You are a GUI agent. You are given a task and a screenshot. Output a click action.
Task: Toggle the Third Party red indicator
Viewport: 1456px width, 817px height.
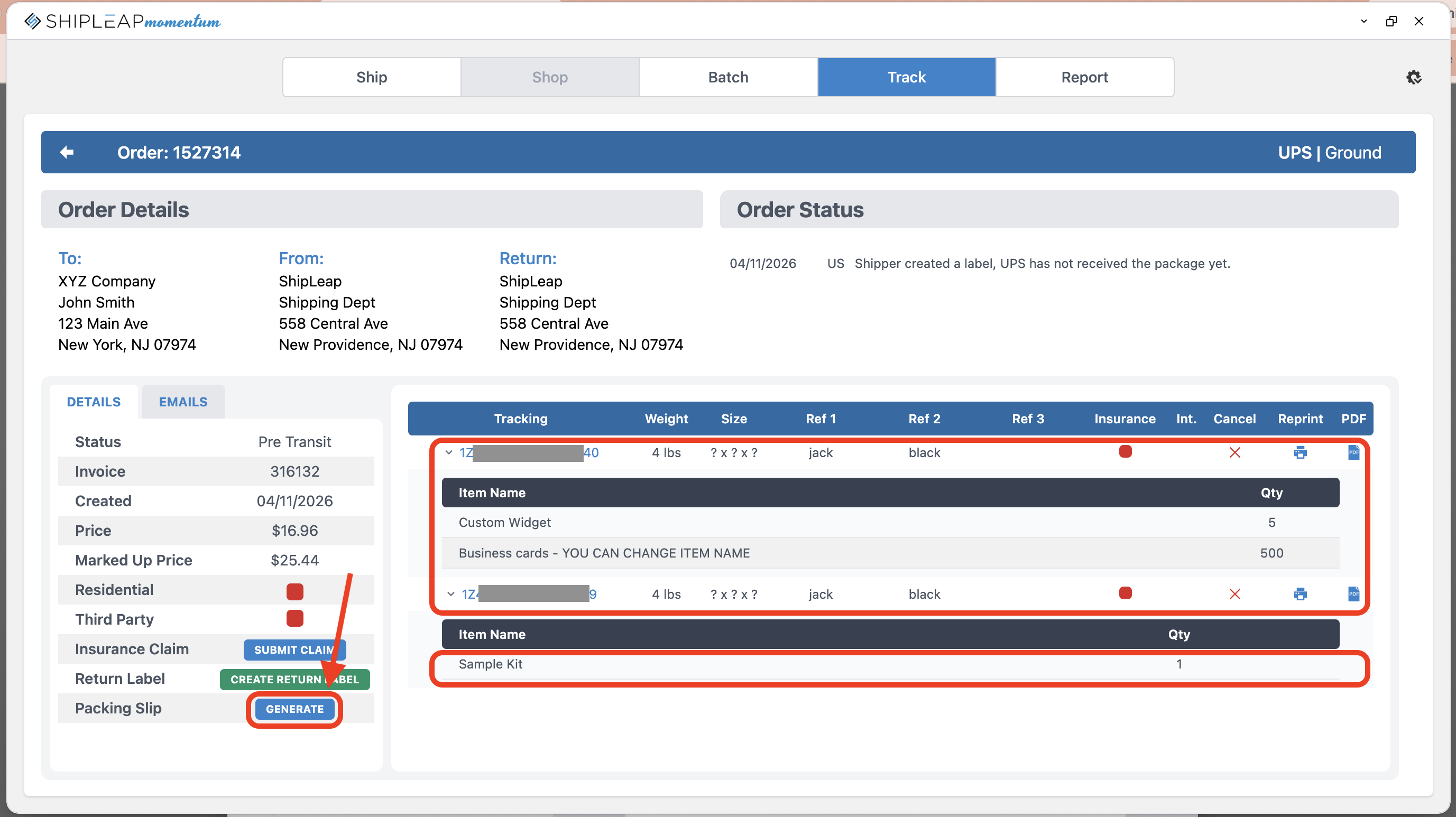[294, 619]
